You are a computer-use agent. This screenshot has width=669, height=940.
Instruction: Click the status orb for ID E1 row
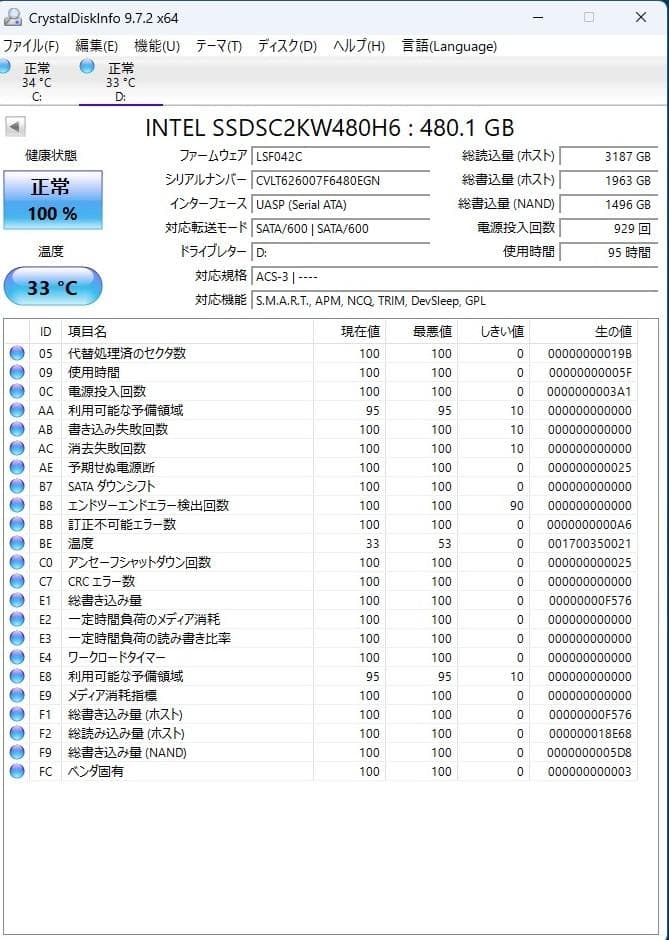17,600
